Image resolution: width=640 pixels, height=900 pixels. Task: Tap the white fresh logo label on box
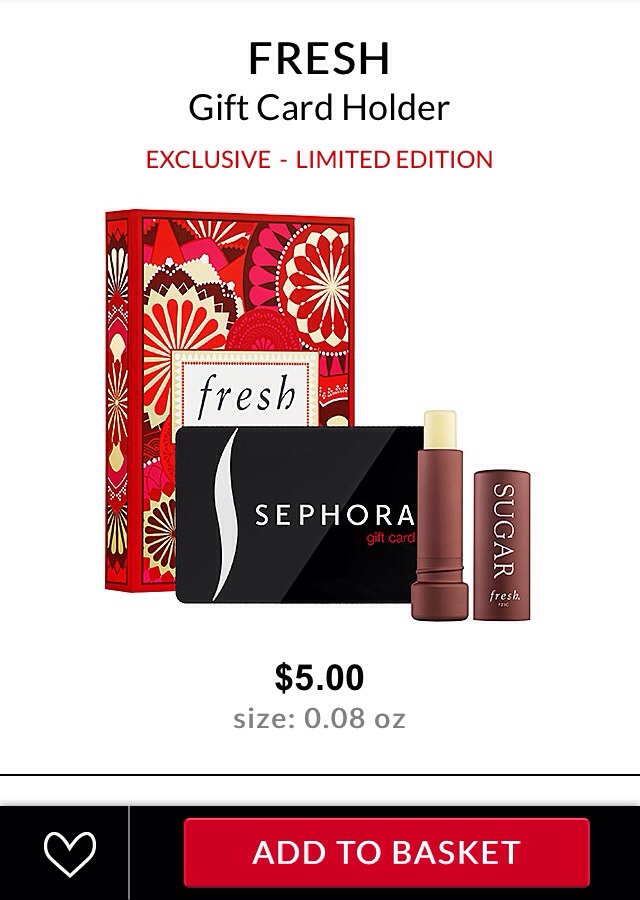246,391
